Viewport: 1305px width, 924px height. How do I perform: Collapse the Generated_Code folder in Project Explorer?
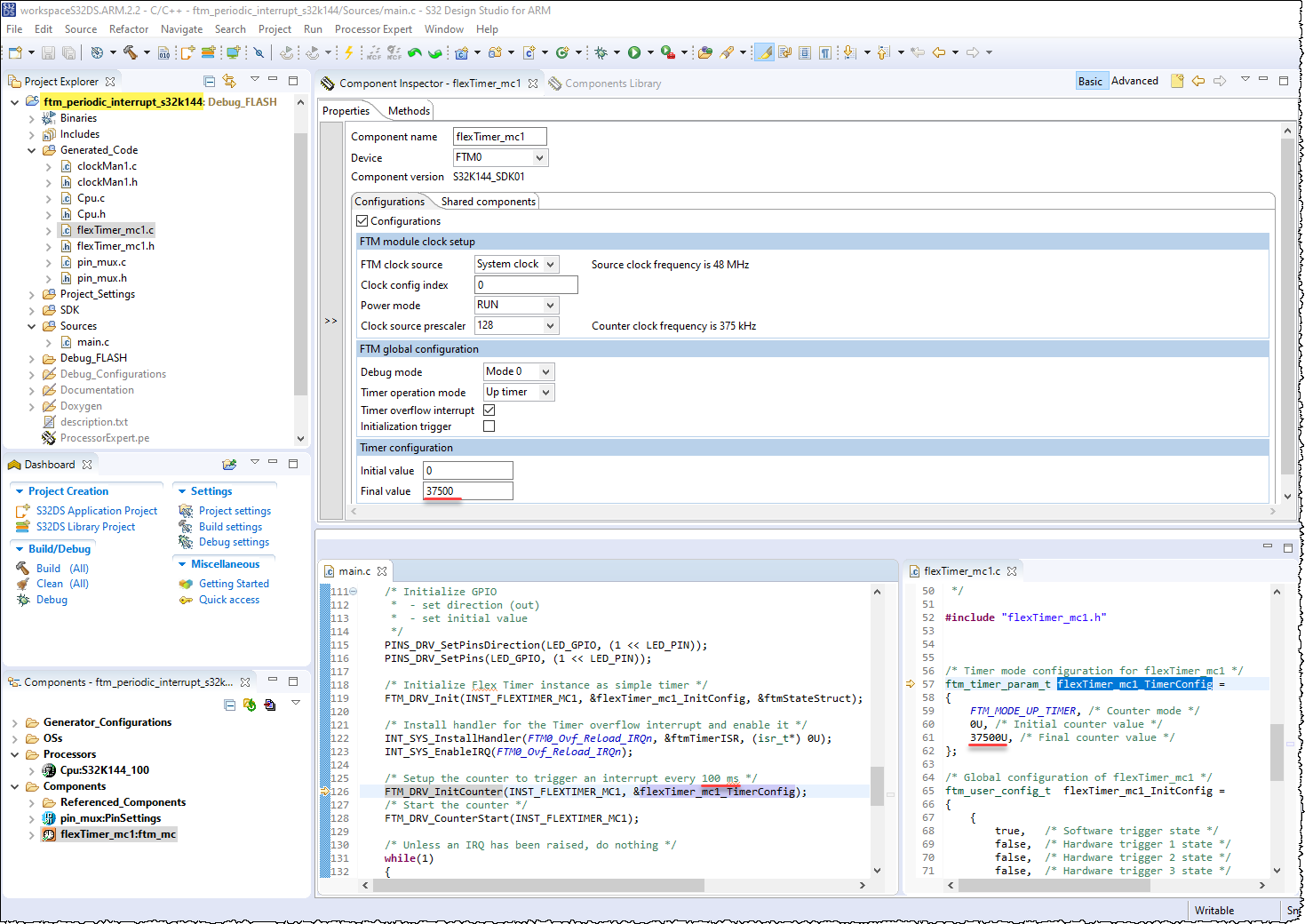(x=32, y=150)
